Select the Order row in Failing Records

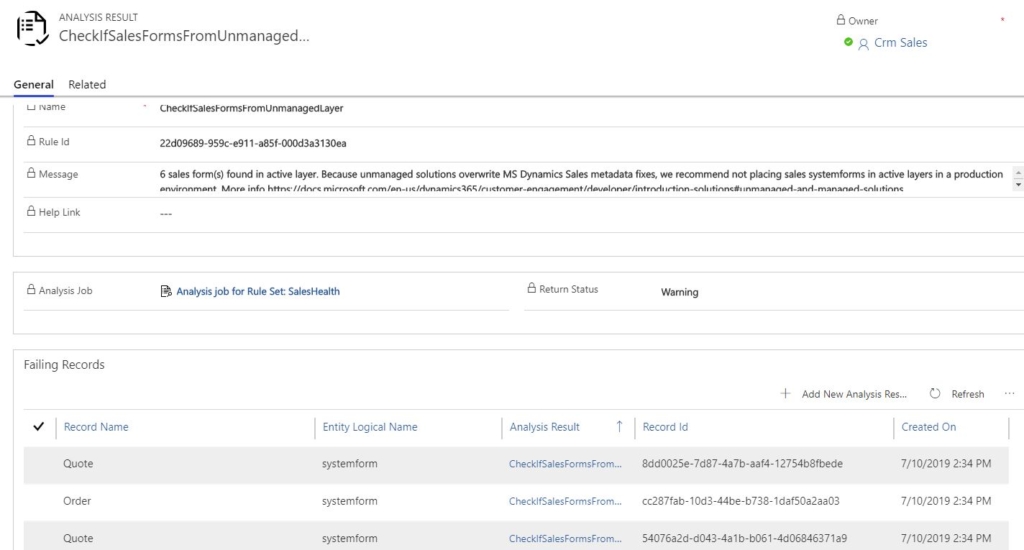78,501
